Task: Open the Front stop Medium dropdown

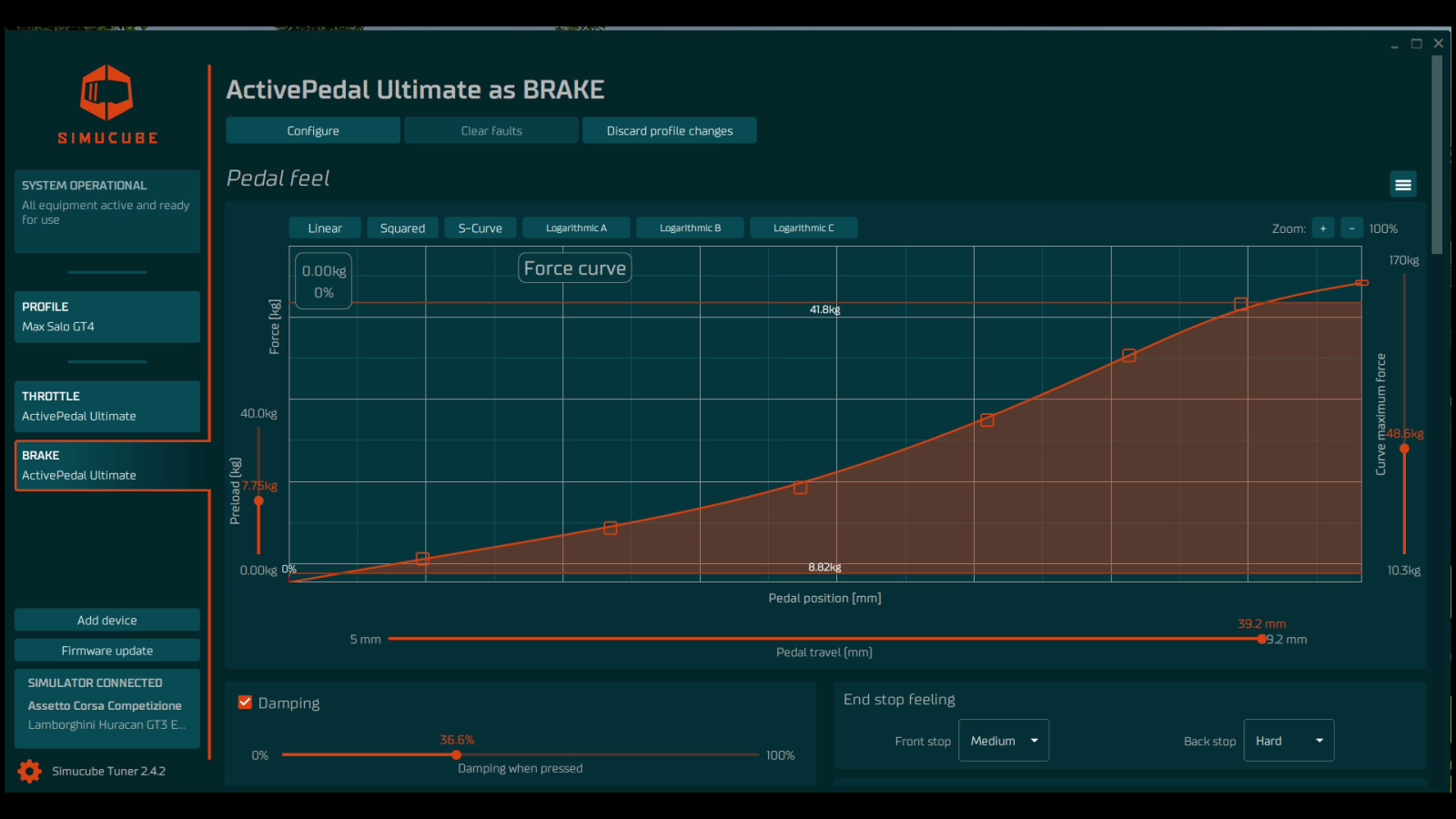Action: point(1004,741)
